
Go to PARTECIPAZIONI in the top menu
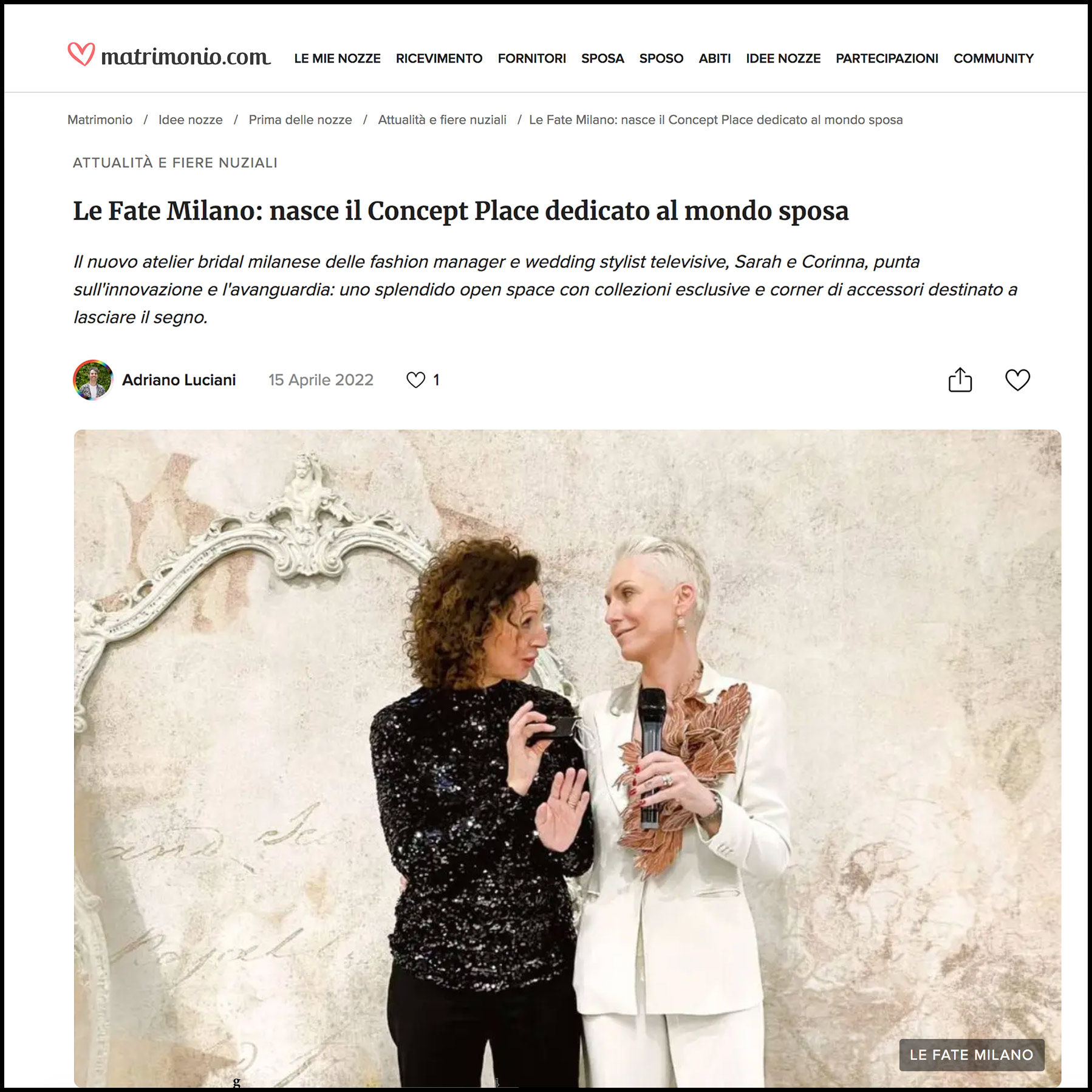tap(887, 58)
